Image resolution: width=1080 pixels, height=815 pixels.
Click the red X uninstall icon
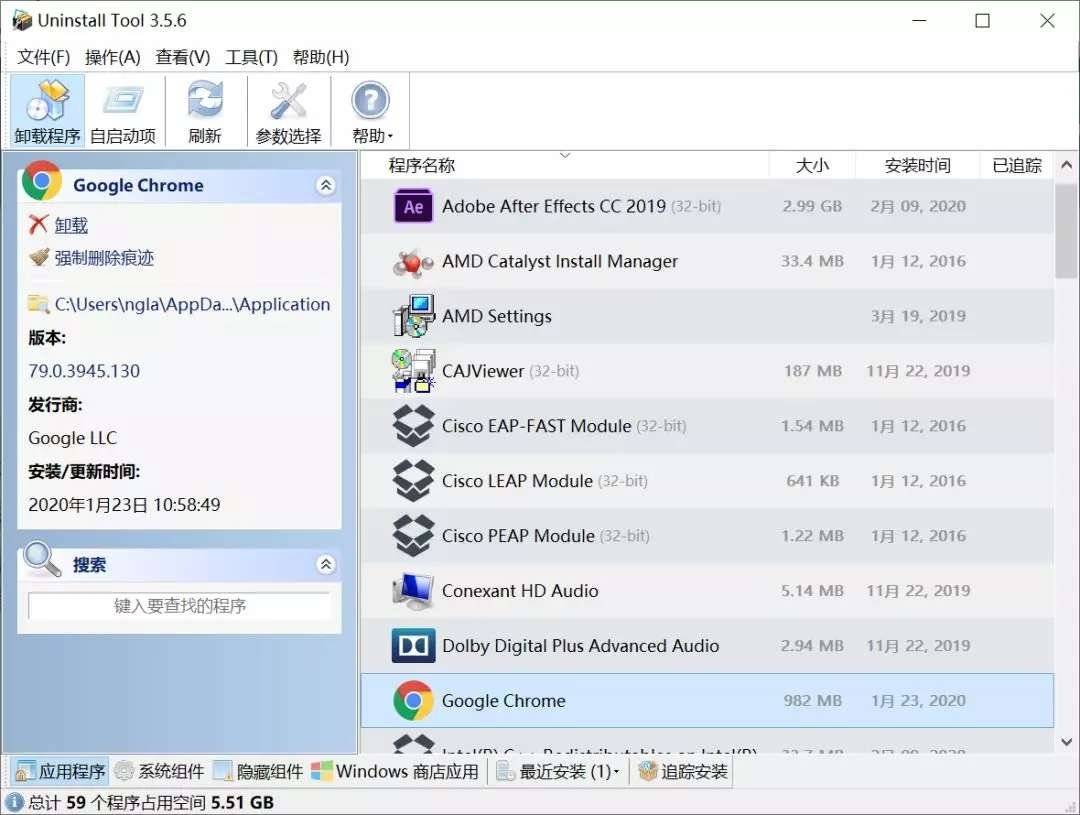pyautogui.click(x=39, y=224)
